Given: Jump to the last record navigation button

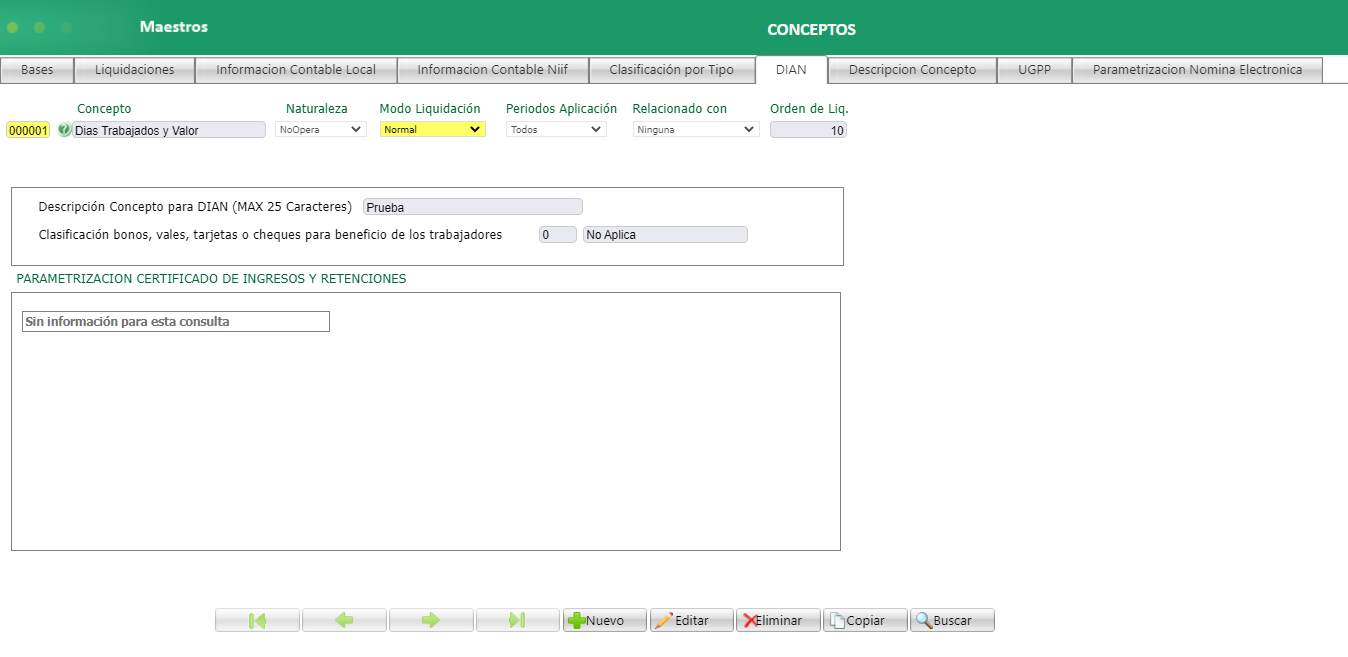Looking at the screenshot, I should 518,620.
